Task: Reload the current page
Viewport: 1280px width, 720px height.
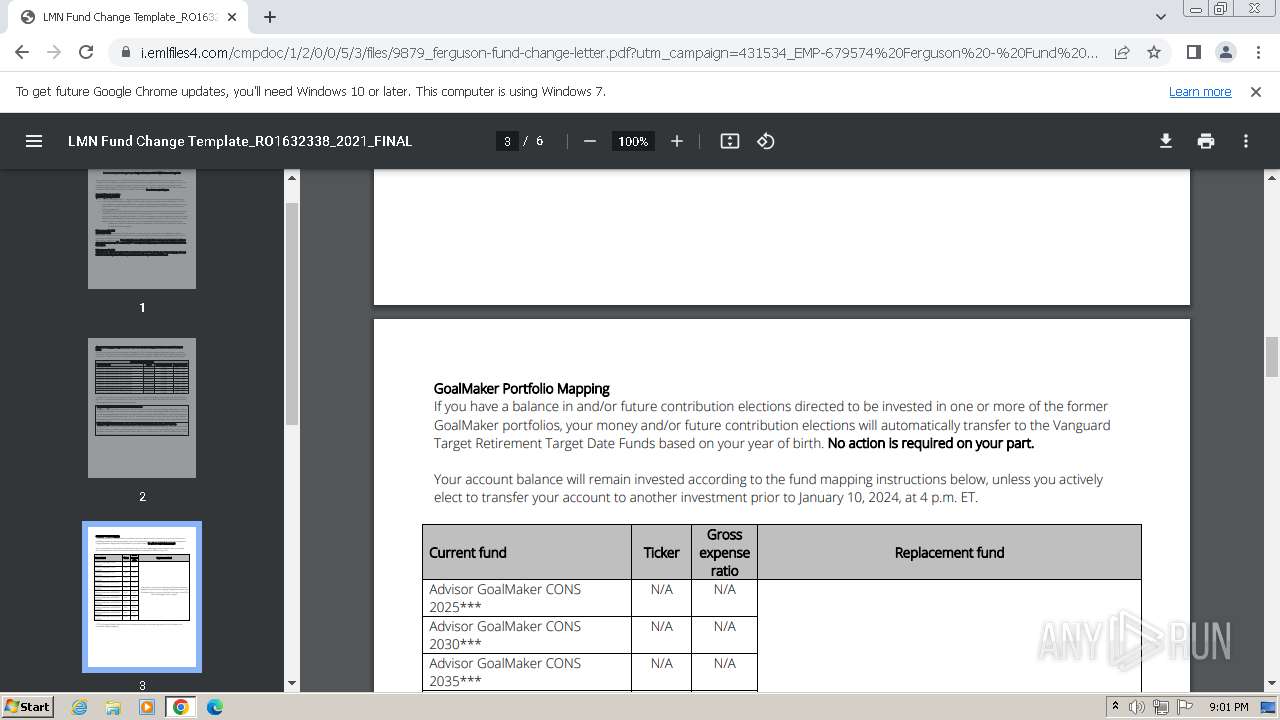Action: [86, 52]
